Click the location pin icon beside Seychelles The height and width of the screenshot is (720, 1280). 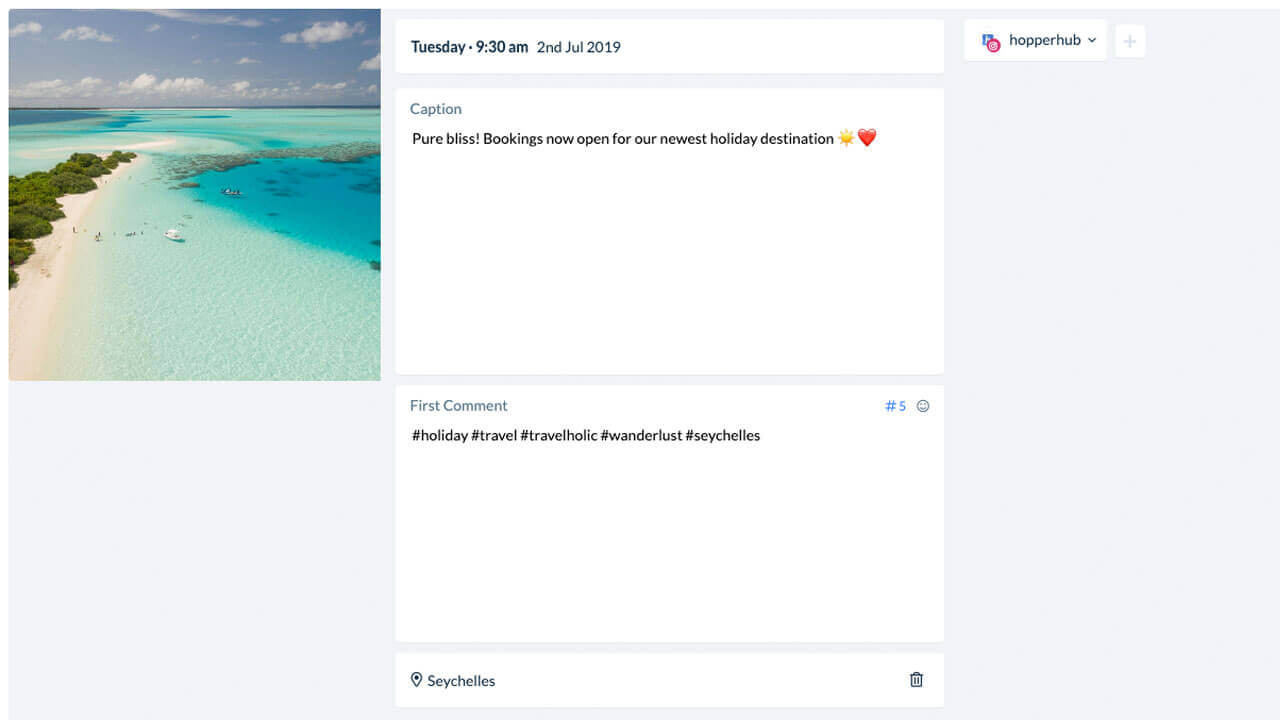coord(417,679)
